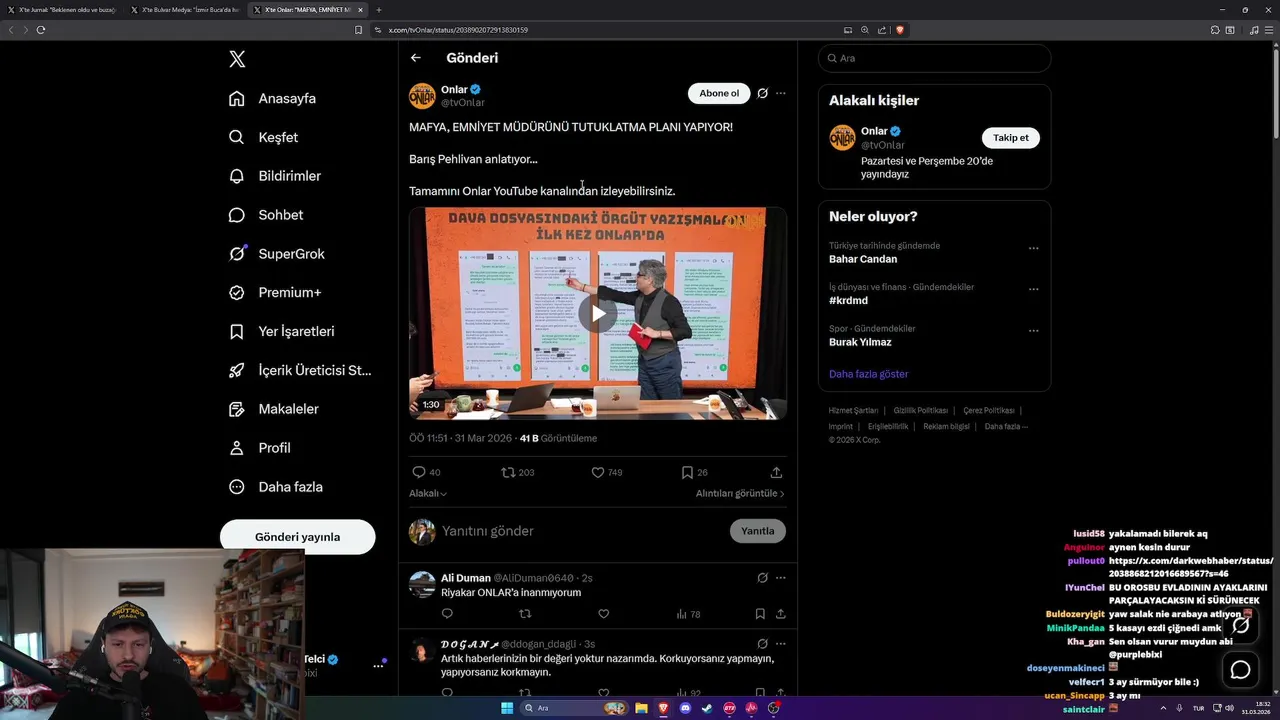Open Sohbet messages
The height and width of the screenshot is (720, 1280).
pyautogui.click(x=265, y=215)
